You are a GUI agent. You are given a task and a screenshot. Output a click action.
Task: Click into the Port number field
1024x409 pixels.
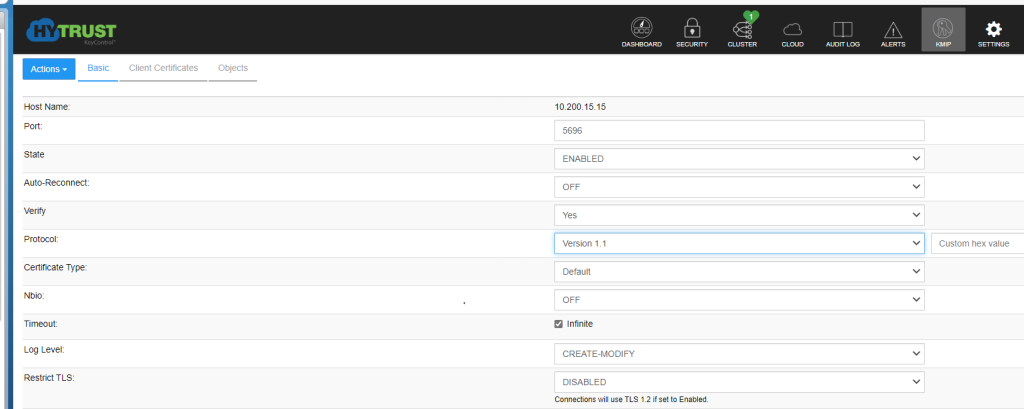pos(738,130)
